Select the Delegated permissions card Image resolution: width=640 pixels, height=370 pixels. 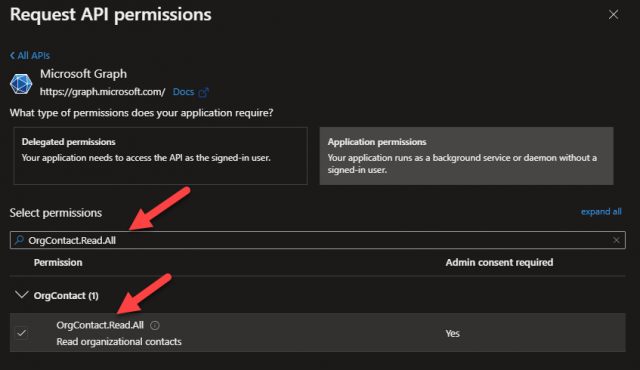coord(160,156)
